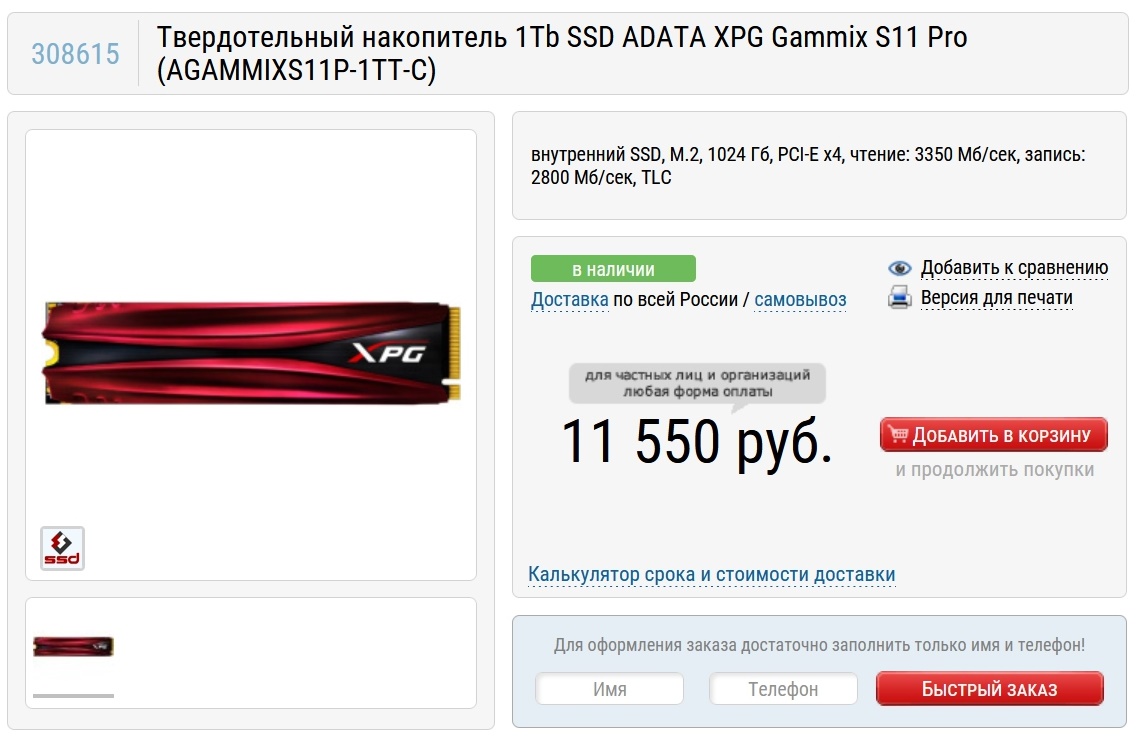Click the shopping cart icon
This screenshot has height=739, width=1137.
tap(898, 434)
